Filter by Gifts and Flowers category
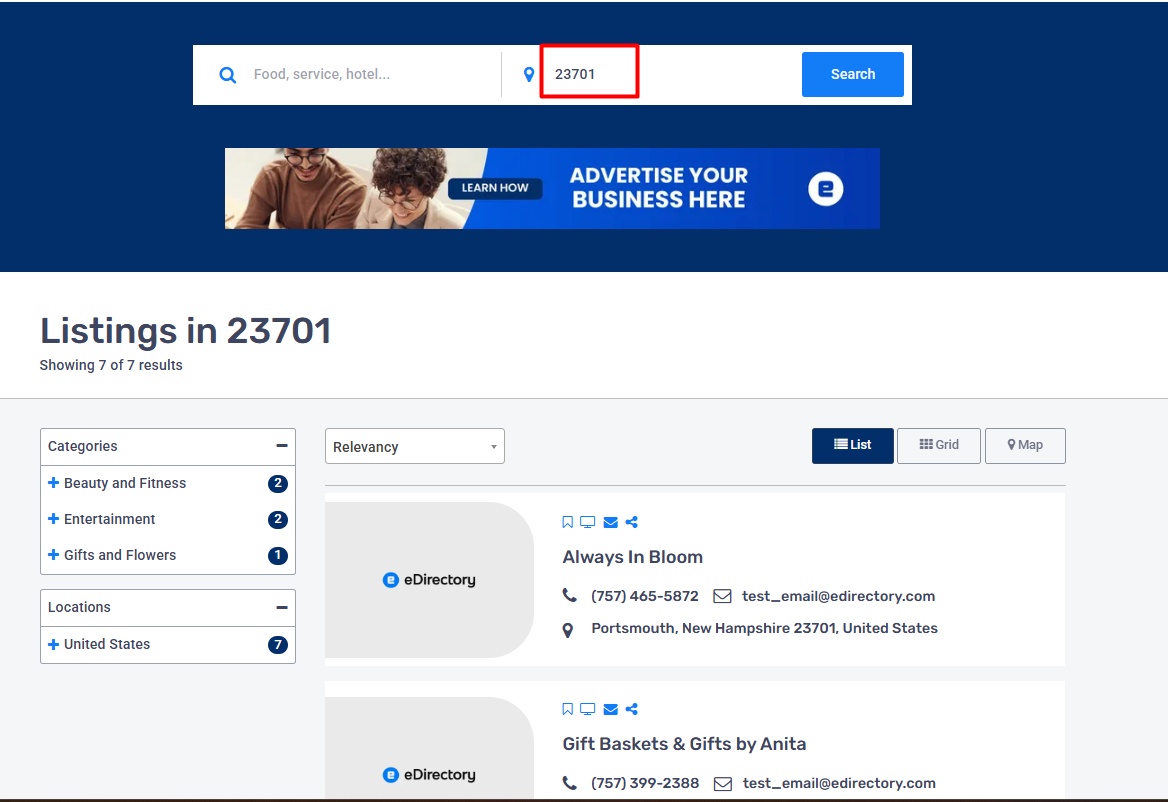This screenshot has width=1168, height=802. tap(120, 555)
